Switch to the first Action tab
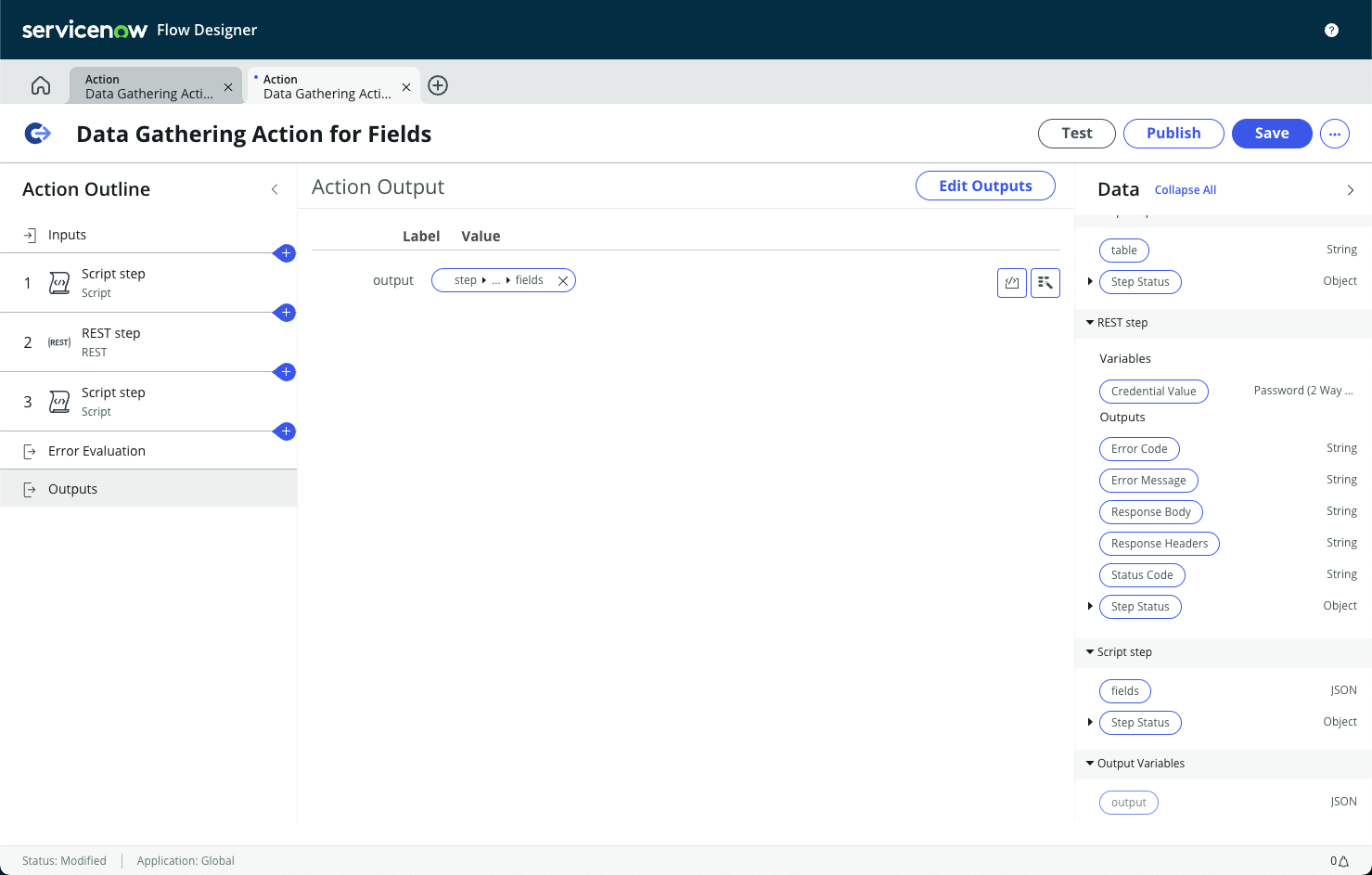The height and width of the screenshot is (875, 1372). coord(148,86)
